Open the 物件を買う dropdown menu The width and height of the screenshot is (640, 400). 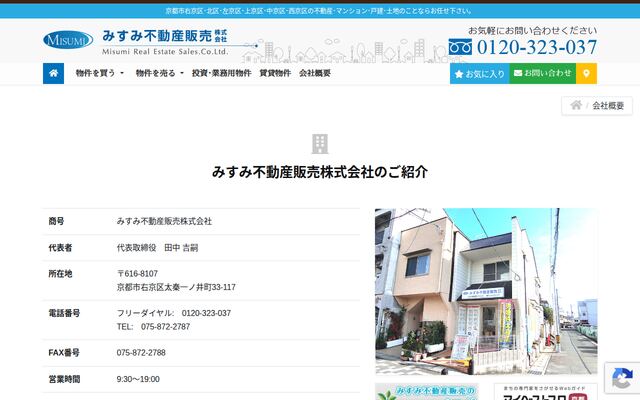point(100,73)
